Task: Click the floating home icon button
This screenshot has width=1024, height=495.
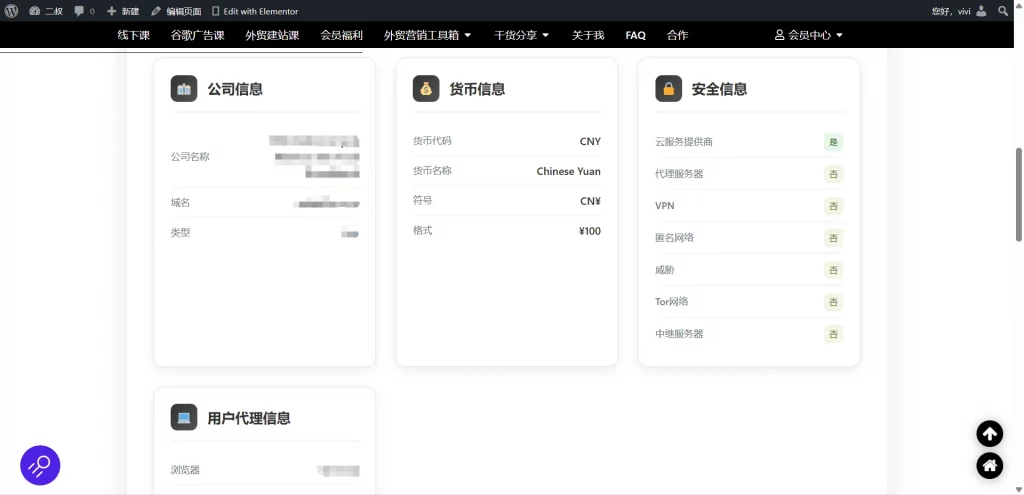Action: pos(989,465)
